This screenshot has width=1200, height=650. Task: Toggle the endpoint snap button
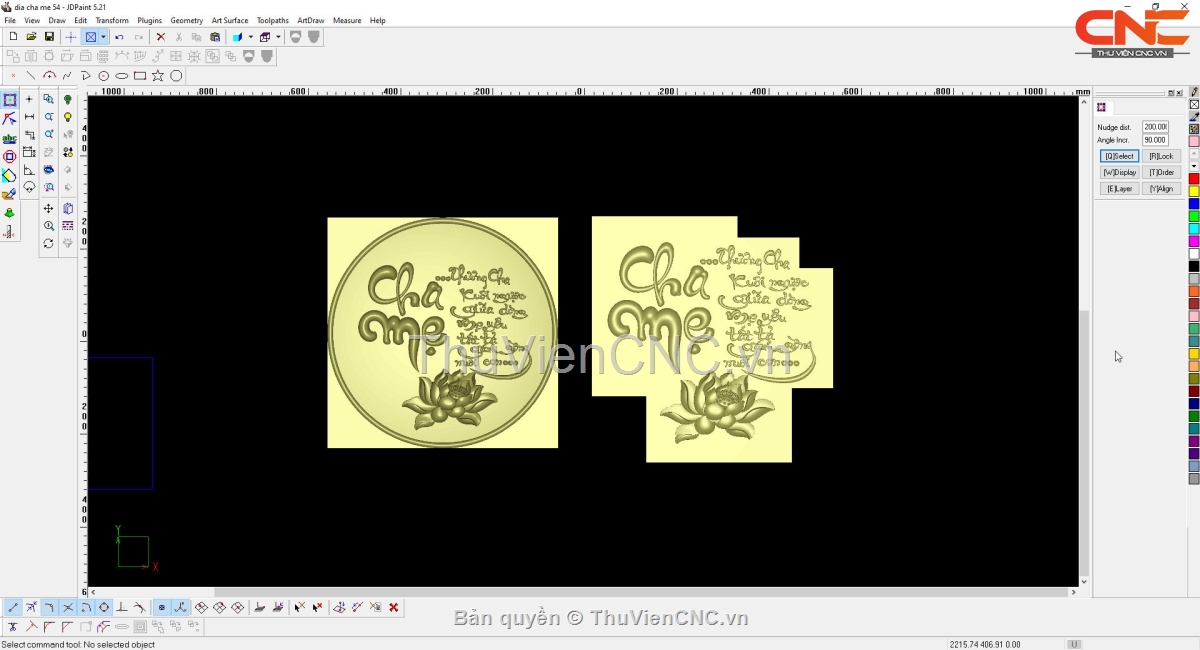click(x=13, y=607)
